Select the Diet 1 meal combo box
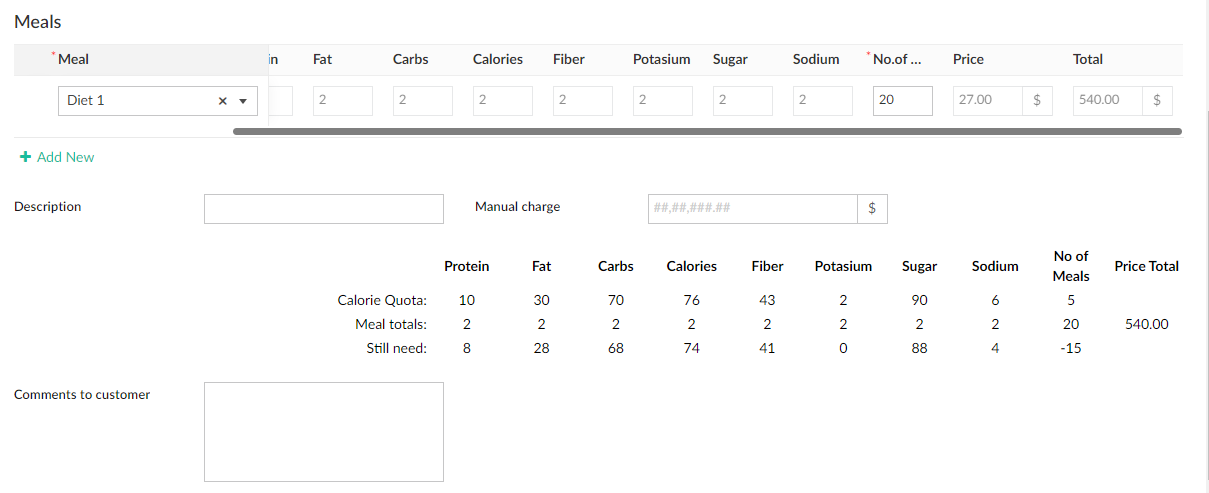This screenshot has width=1209, height=493. (x=138, y=101)
